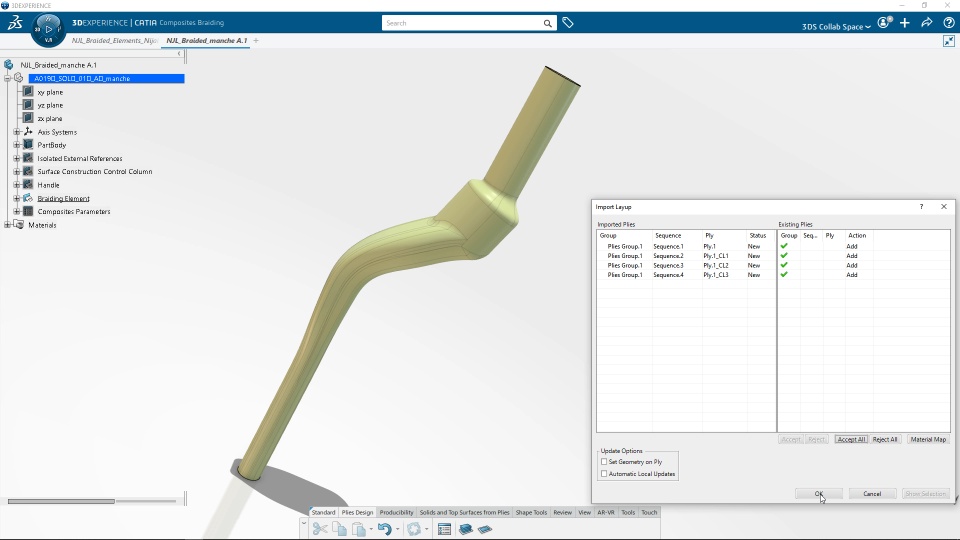Add a new tab with the plus
Image resolution: width=960 pixels, height=540 pixels.
pyautogui.click(x=256, y=40)
